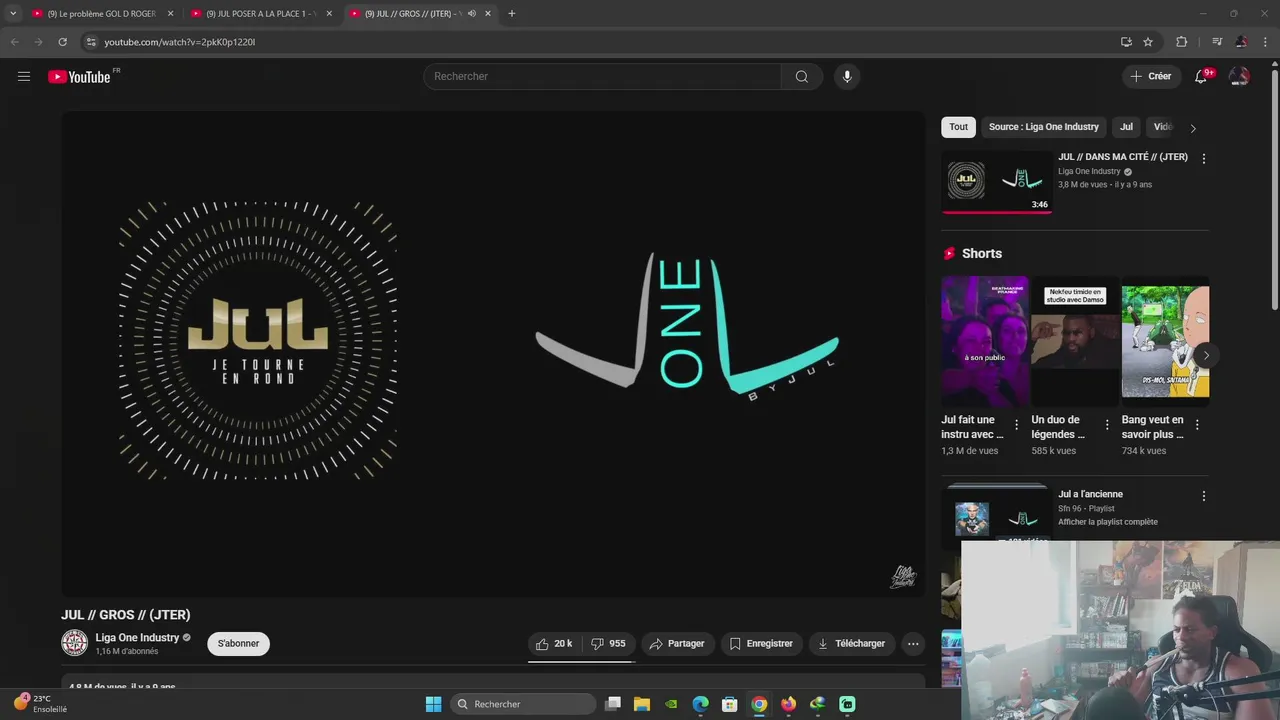Viewport: 1280px width, 720px height.
Task: Open Microsoft Store from taskbar
Action: (x=730, y=704)
